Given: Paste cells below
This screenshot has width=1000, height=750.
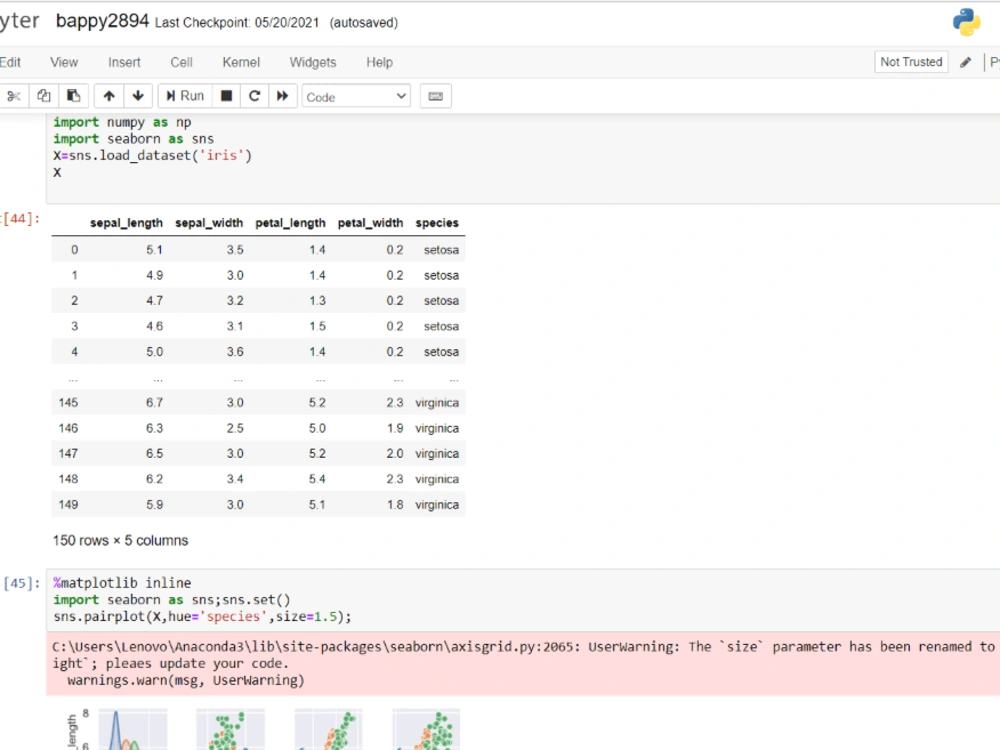Looking at the screenshot, I should coord(73,95).
